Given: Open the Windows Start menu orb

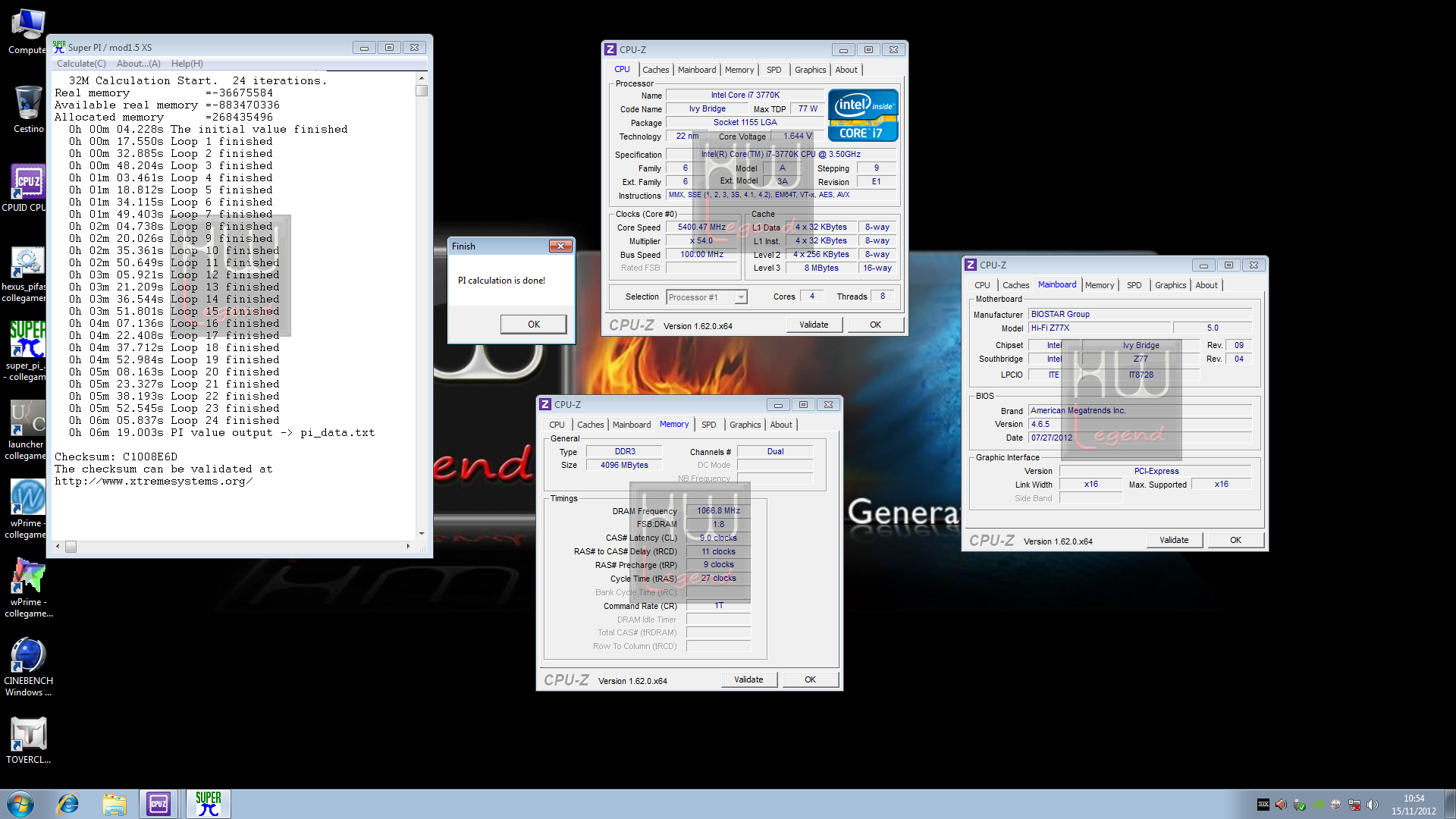Looking at the screenshot, I should click(x=20, y=804).
